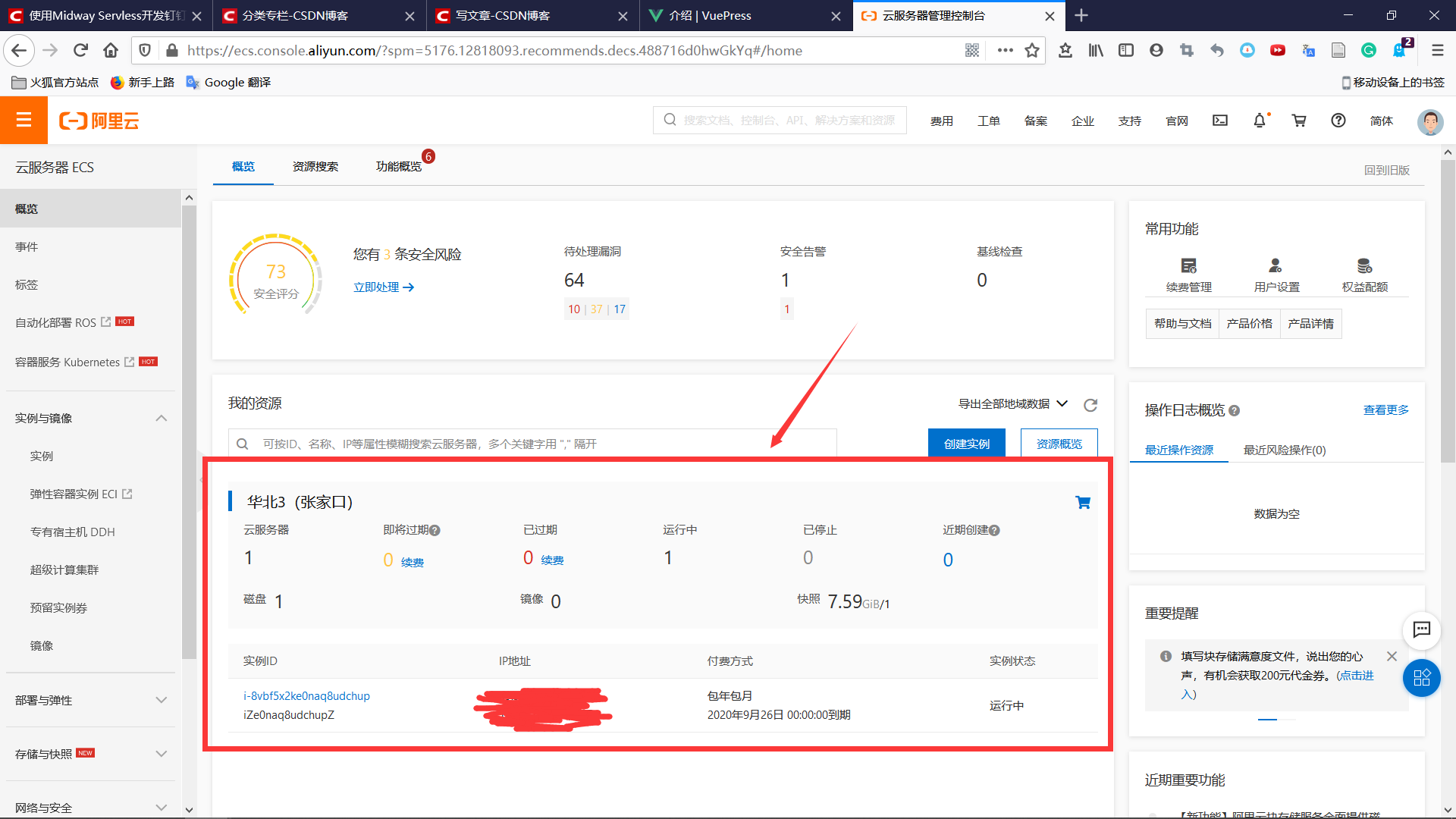The image size is (1456, 819).
Task: Open the address bar page actions menu
Action: [1006, 50]
